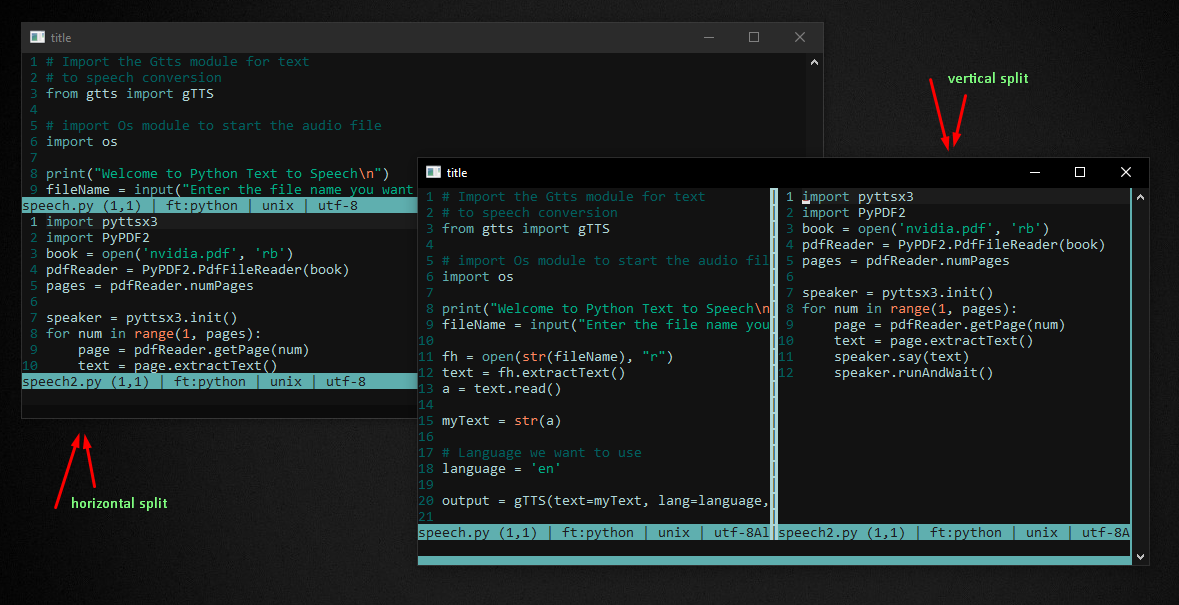Minimize the front window
Image resolution: width=1179 pixels, height=605 pixels.
point(1034,172)
